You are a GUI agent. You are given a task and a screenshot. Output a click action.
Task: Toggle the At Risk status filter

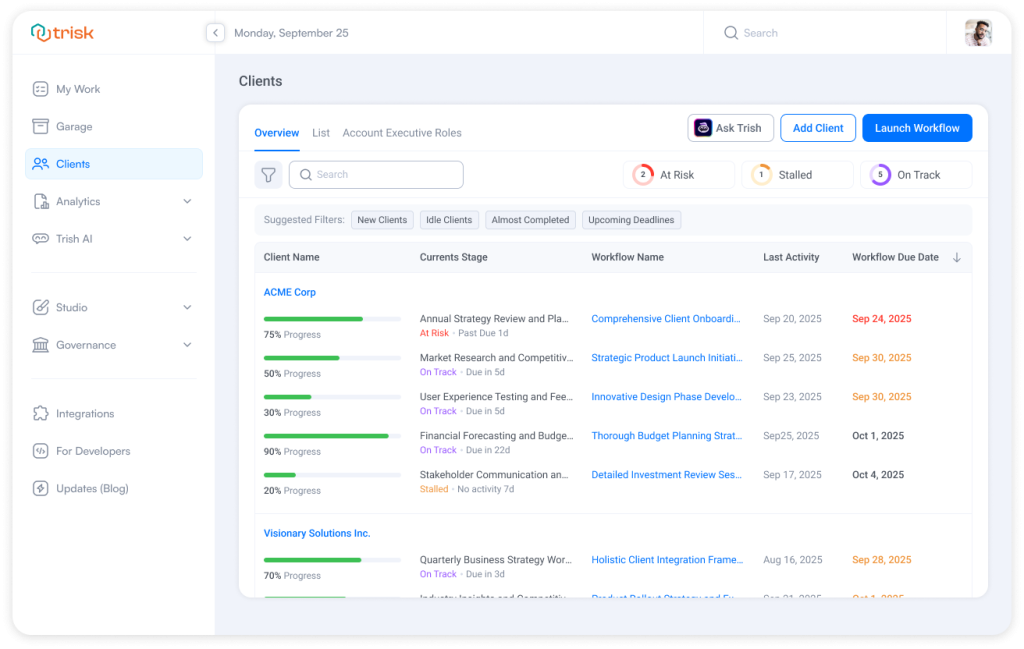pos(679,174)
